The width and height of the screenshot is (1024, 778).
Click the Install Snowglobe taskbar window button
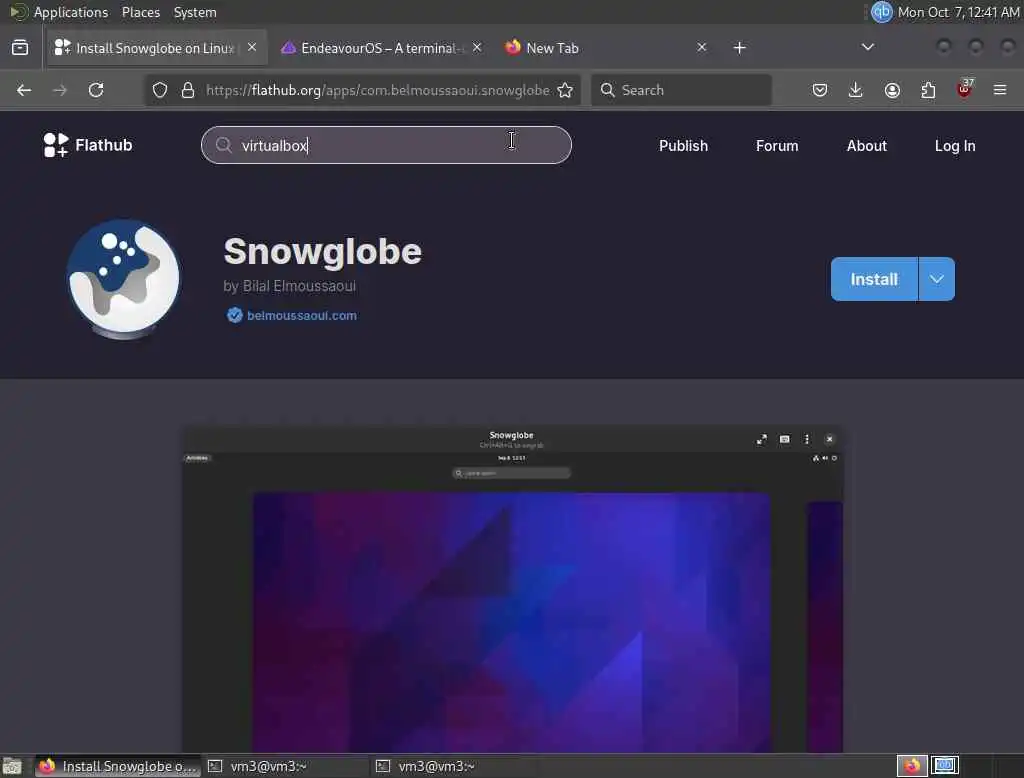click(x=118, y=766)
